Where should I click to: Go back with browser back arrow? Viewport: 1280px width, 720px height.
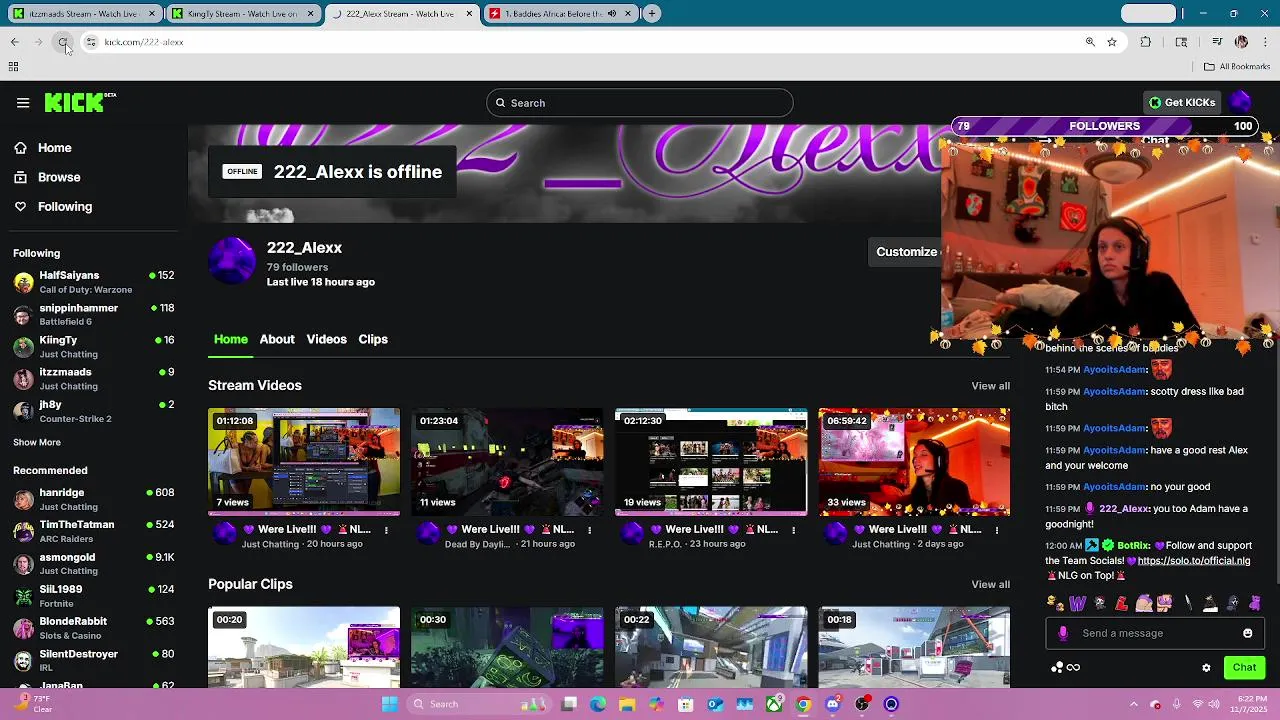(x=15, y=42)
